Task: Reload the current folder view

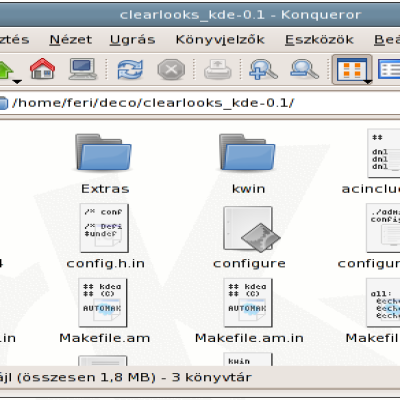Action: (x=130, y=69)
